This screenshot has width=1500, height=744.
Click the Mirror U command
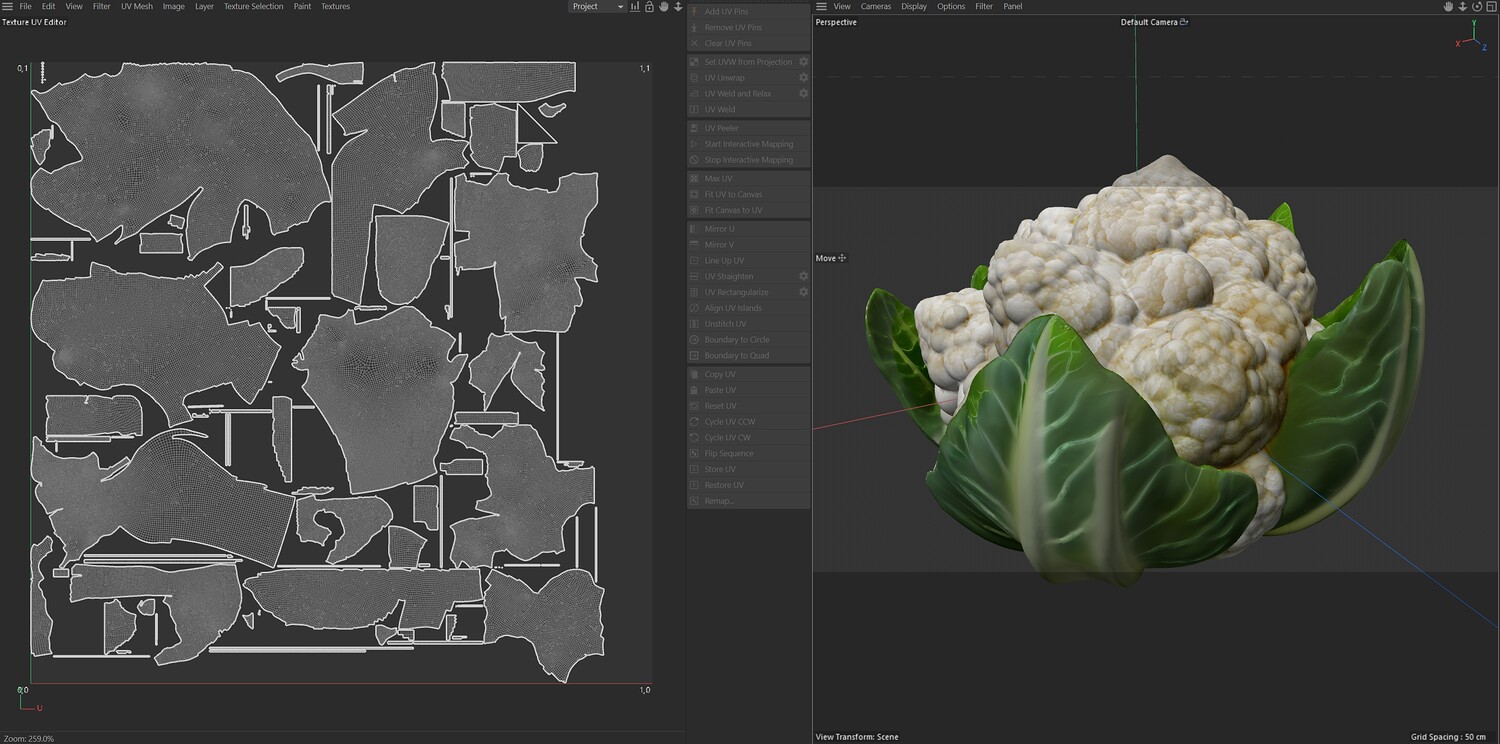click(x=748, y=229)
